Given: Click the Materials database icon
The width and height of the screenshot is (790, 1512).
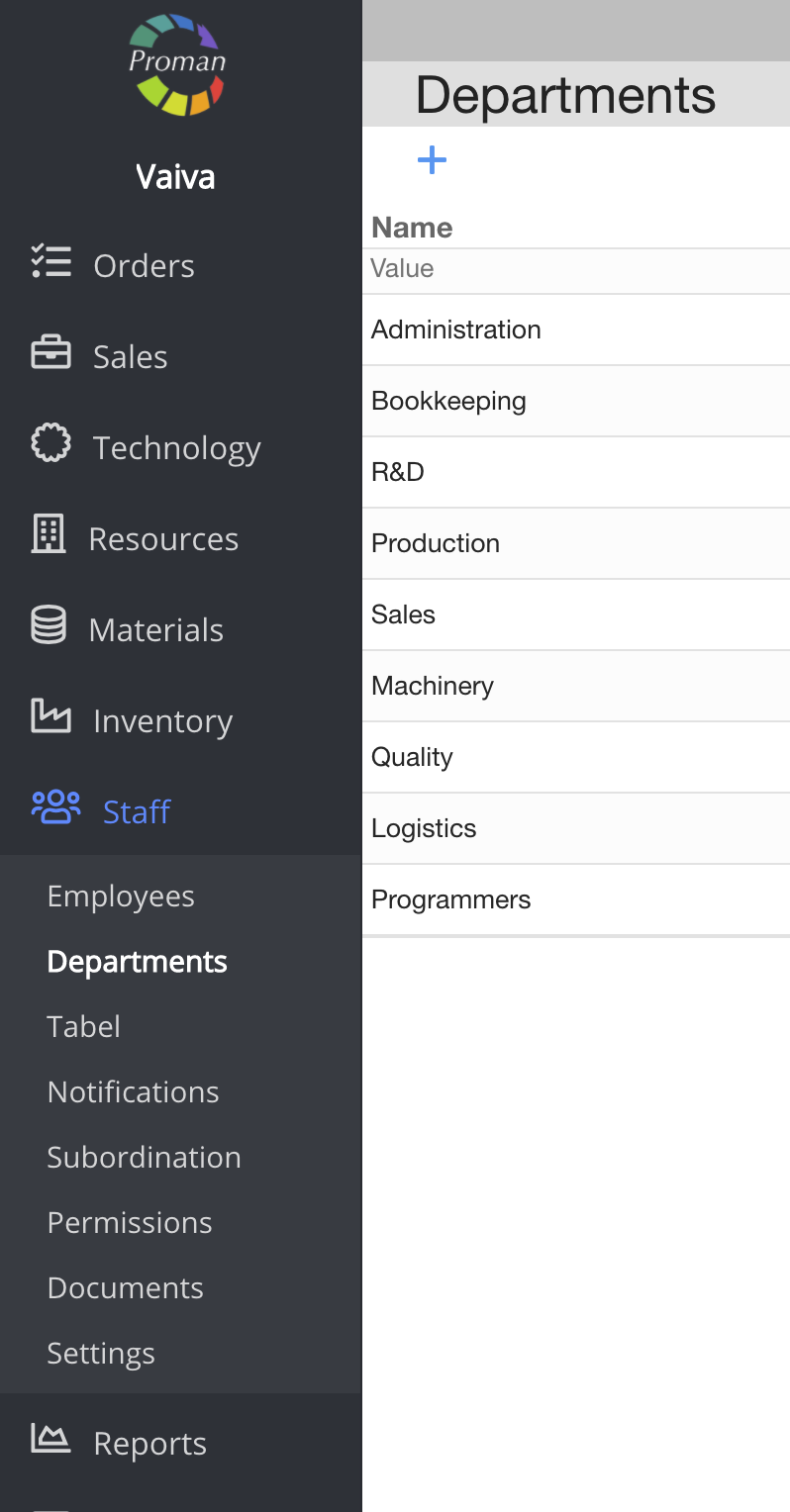Looking at the screenshot, I should click(49, 627).
